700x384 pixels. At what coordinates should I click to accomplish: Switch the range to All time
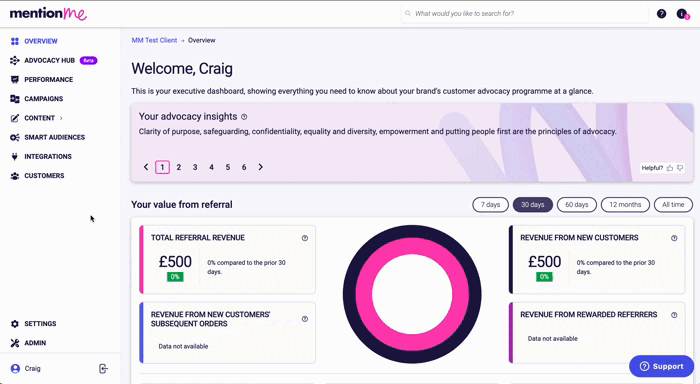click(673, 205)
